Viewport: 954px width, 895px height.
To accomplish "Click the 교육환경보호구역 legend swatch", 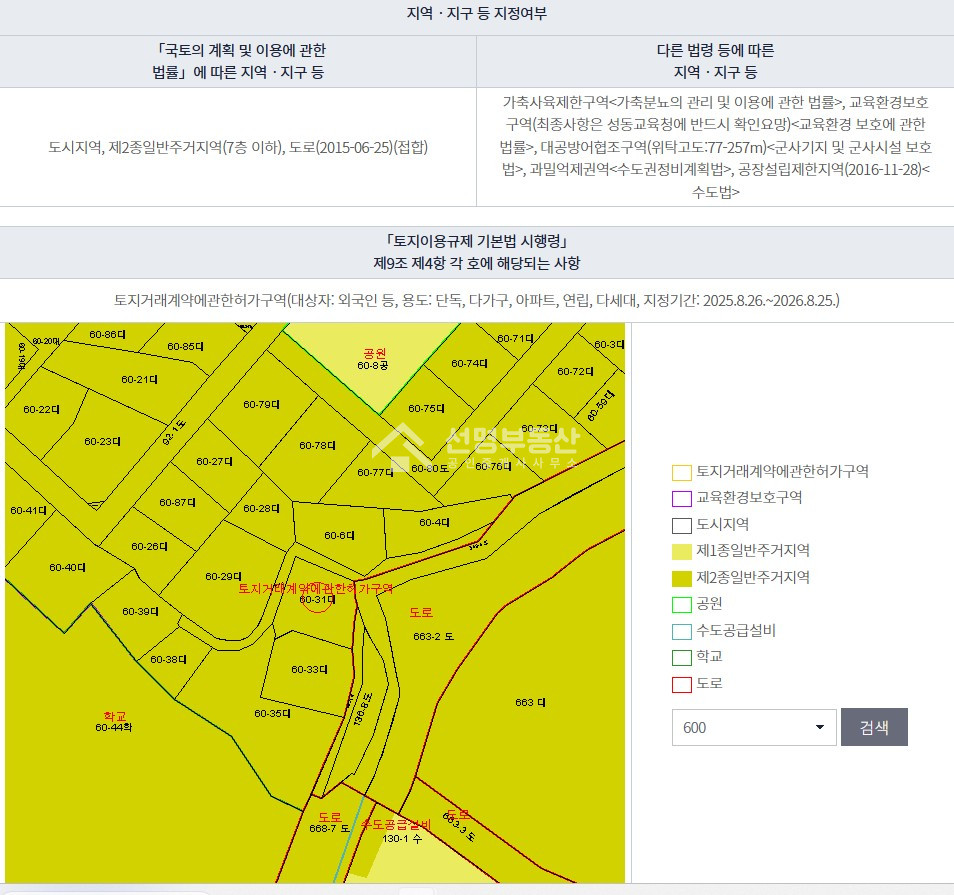I will coord(681,498).
